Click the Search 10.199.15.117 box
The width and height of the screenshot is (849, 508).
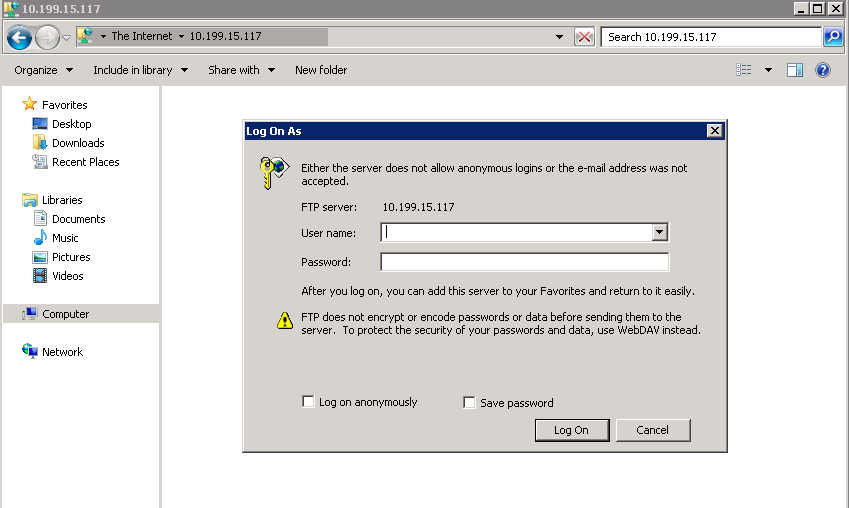(711, 37)
